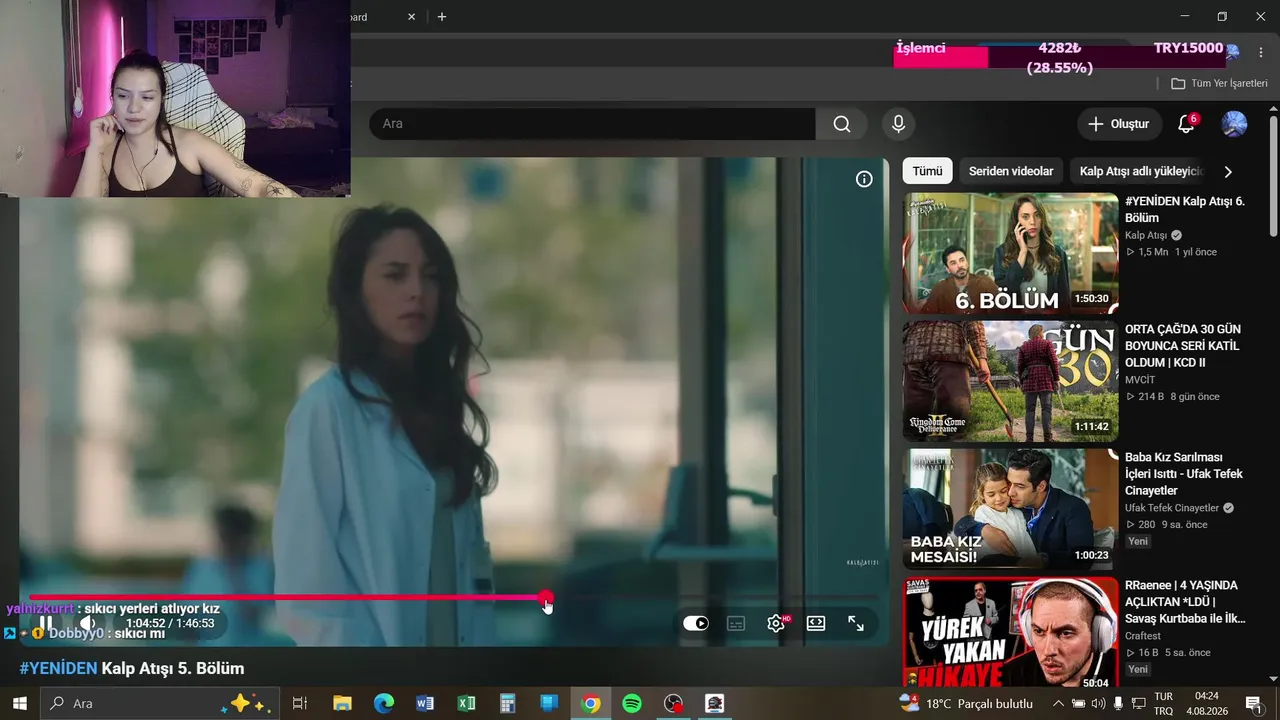Click the Oluştur create button

pos(1119,124)
